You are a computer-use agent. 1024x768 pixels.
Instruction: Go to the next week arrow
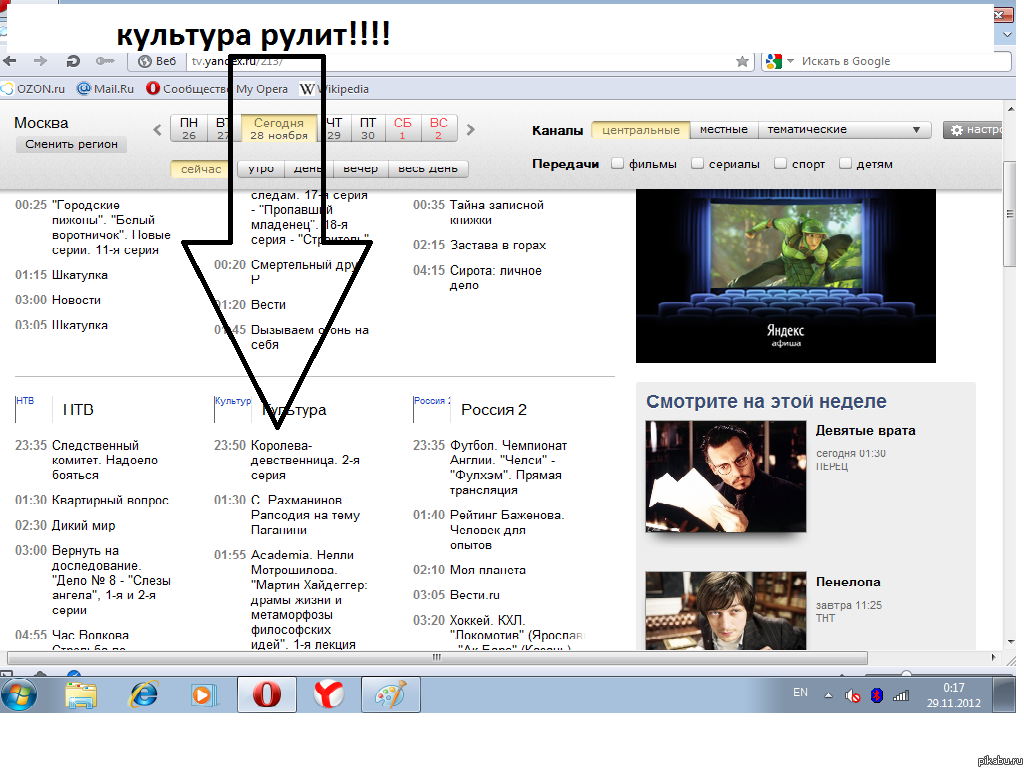[x=471, y=129]
